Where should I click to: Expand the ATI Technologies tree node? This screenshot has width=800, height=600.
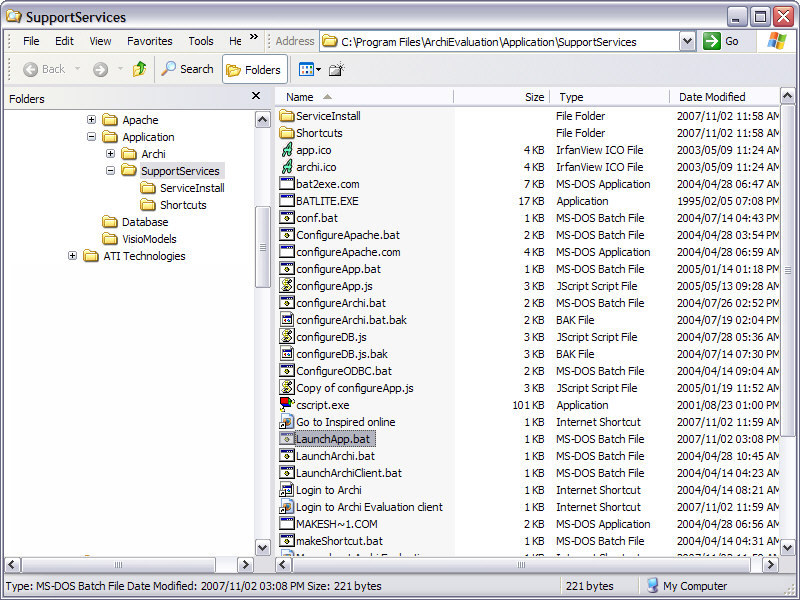point(73,256)
